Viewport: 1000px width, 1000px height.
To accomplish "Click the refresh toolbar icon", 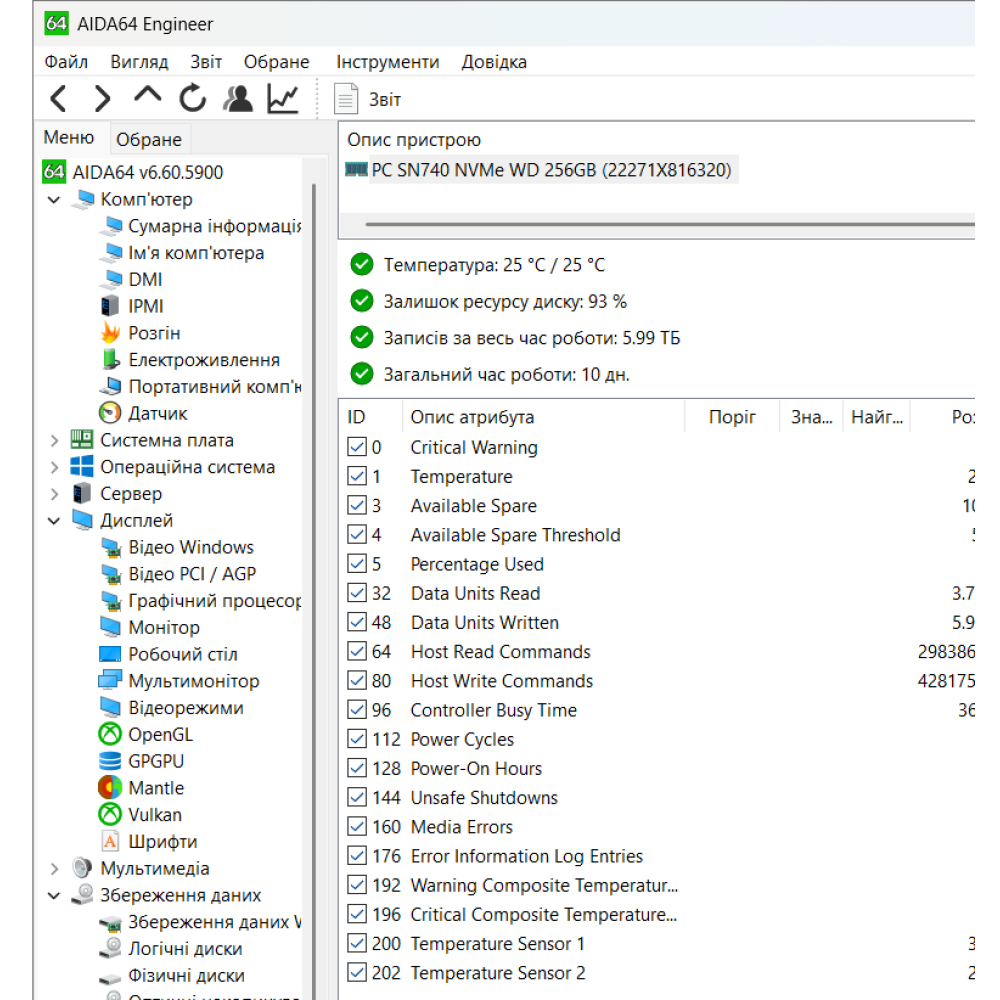I will pos(191,98).
